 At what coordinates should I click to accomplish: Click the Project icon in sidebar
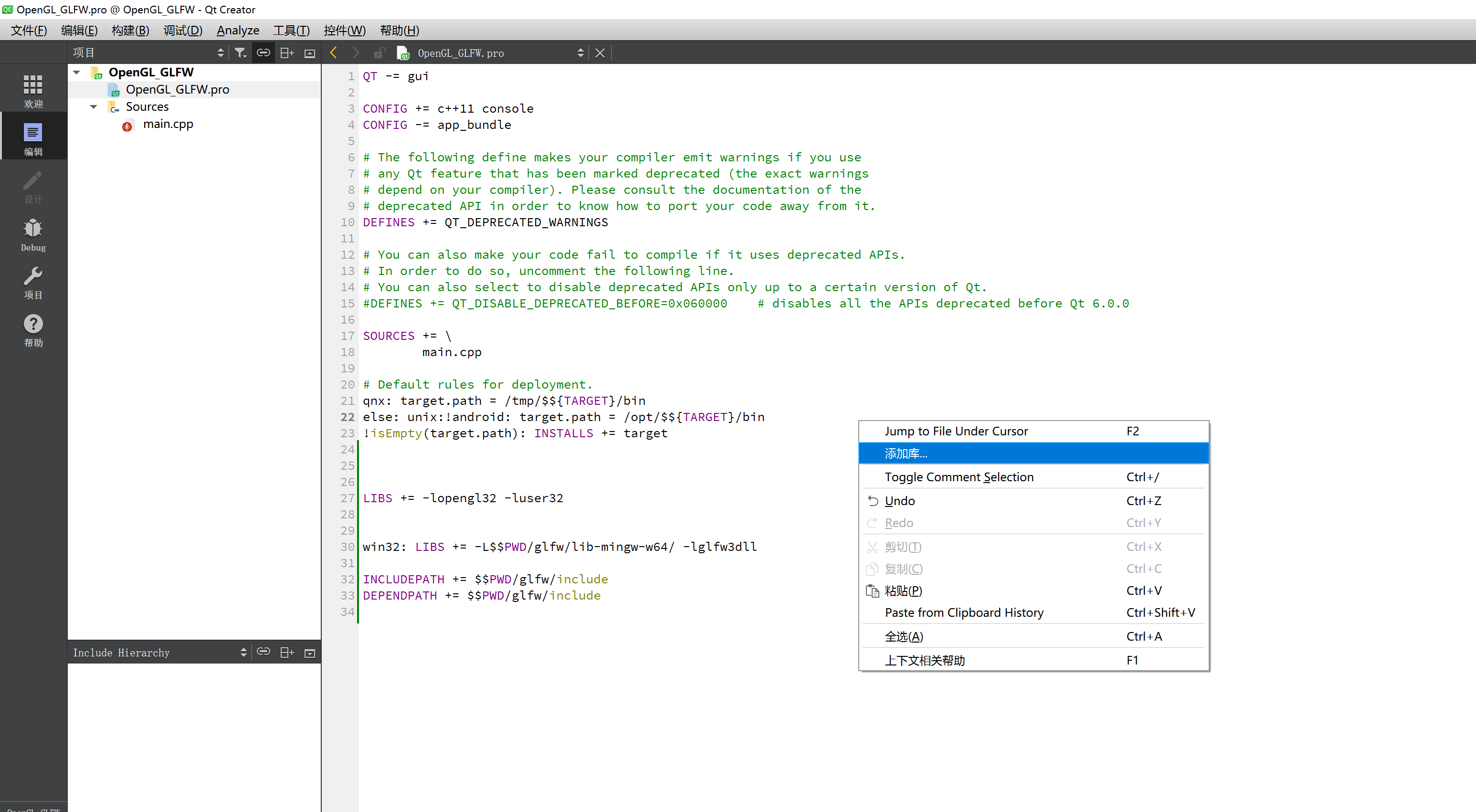(x=32, y=283)
